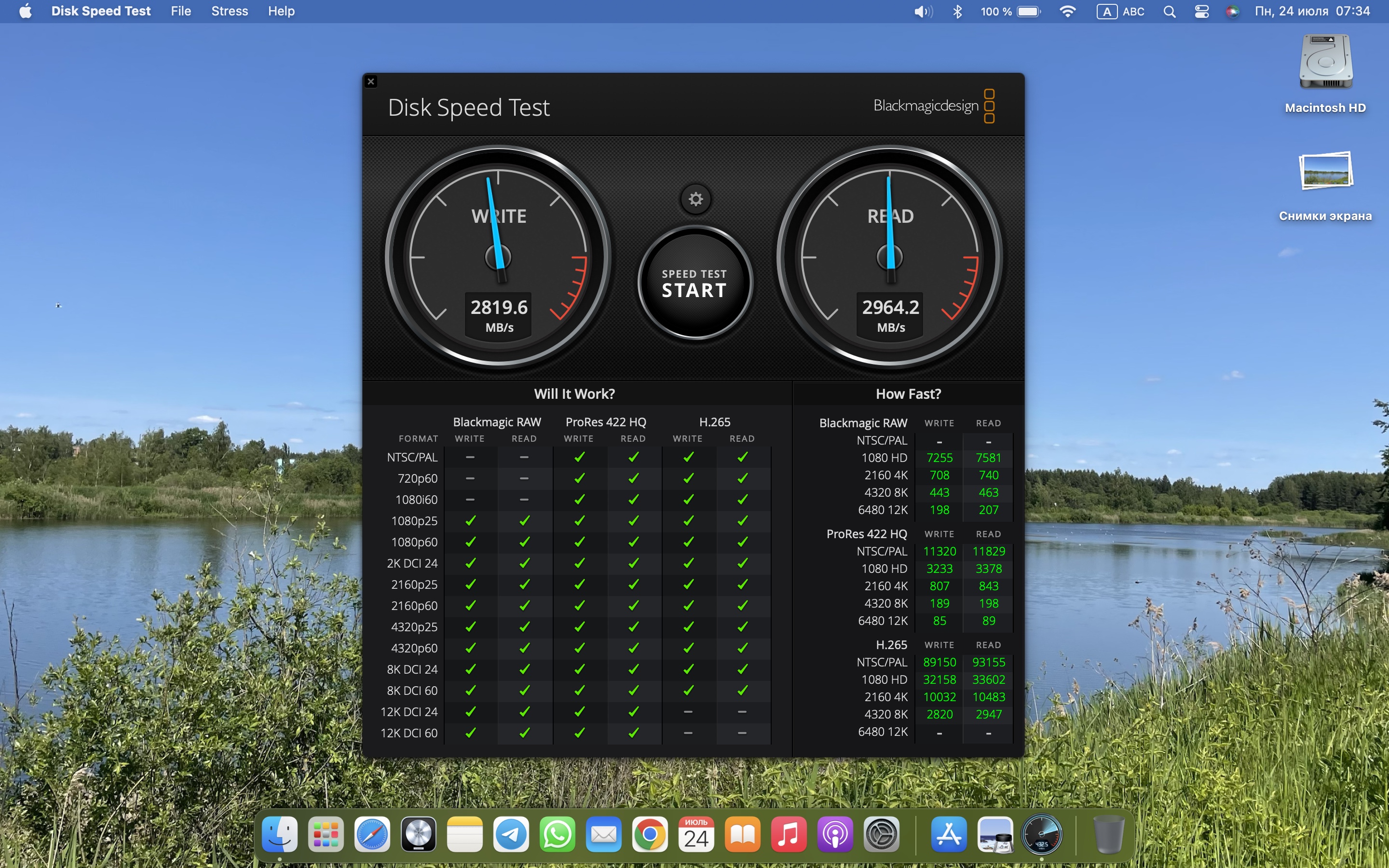Image resolution: width=1389 pixels, height=868 pixels.
Task: Click the battery status icon
Action: (x=1010, y=12)
